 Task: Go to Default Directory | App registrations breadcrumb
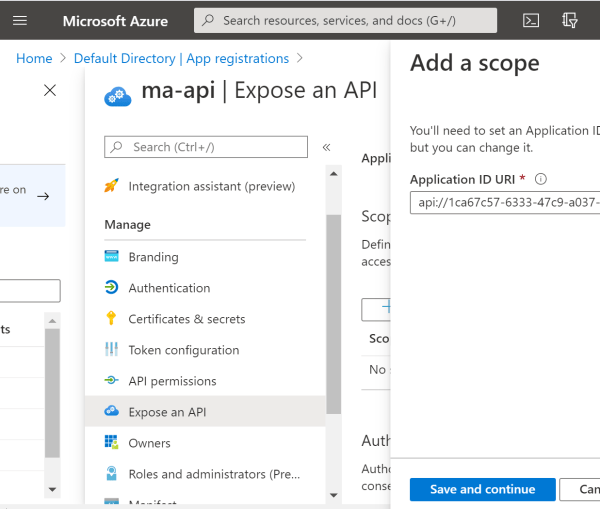[x=181, y=58]
